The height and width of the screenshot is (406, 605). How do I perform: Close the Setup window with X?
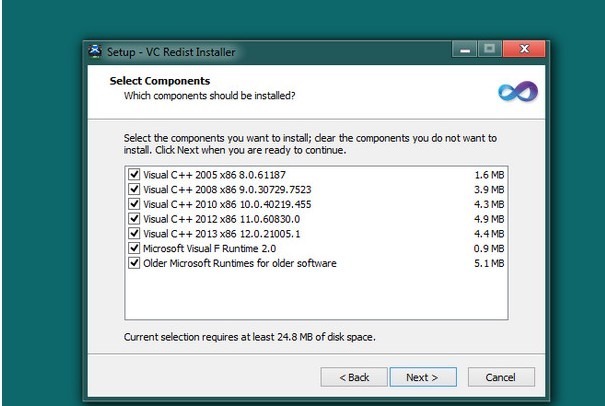point(524,49)
